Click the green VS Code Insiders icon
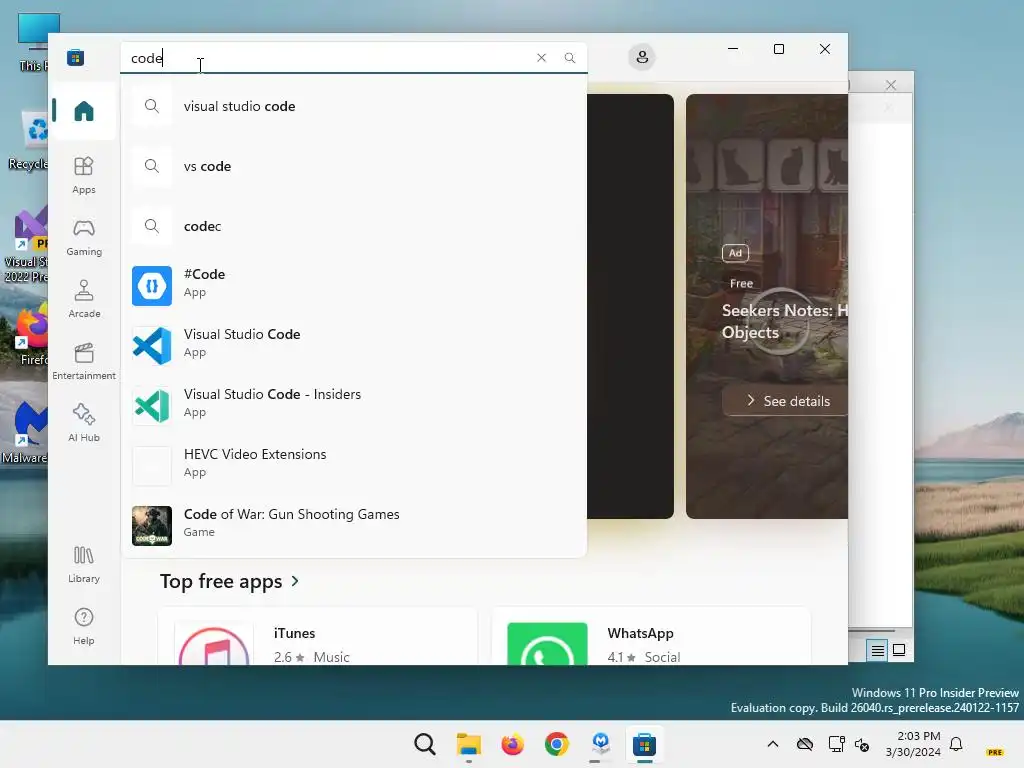Screen dimensions: 1024x768 (x=152, y=406)
